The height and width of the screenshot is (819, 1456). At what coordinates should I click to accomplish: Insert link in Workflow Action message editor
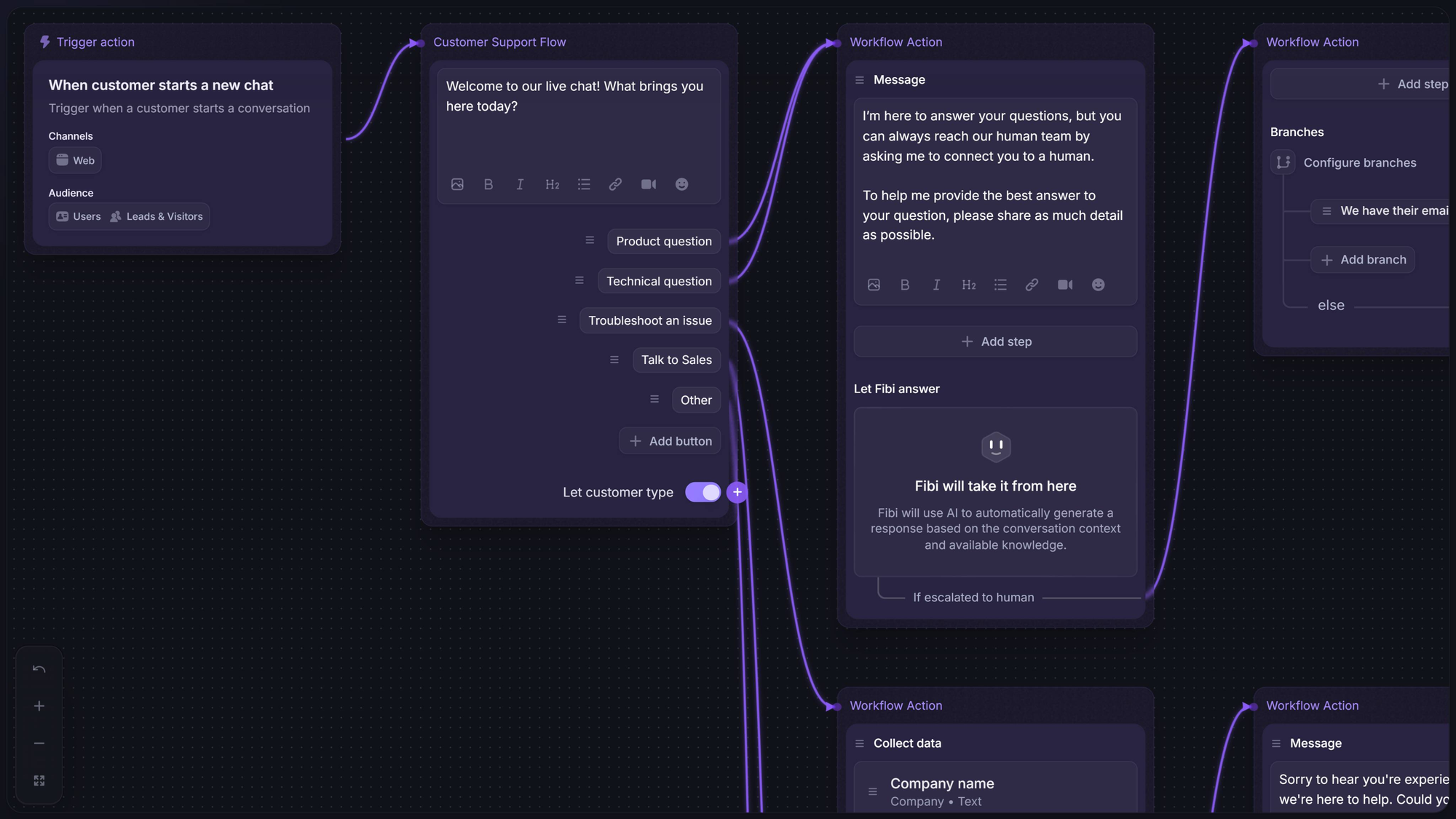coord(1032,285)
